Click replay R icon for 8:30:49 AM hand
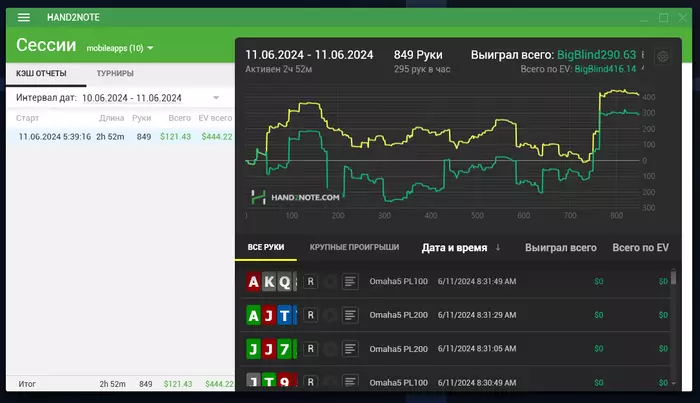The image size is (700, 403). (311, 382)
